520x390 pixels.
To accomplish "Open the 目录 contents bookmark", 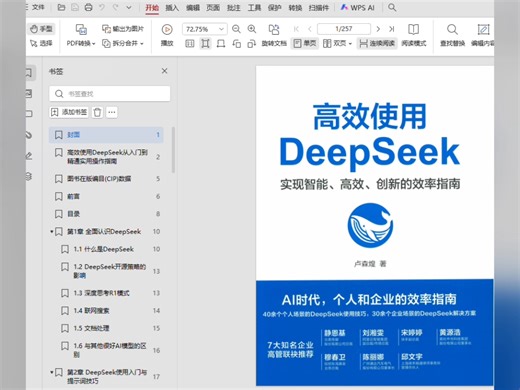I will point(106,214).
